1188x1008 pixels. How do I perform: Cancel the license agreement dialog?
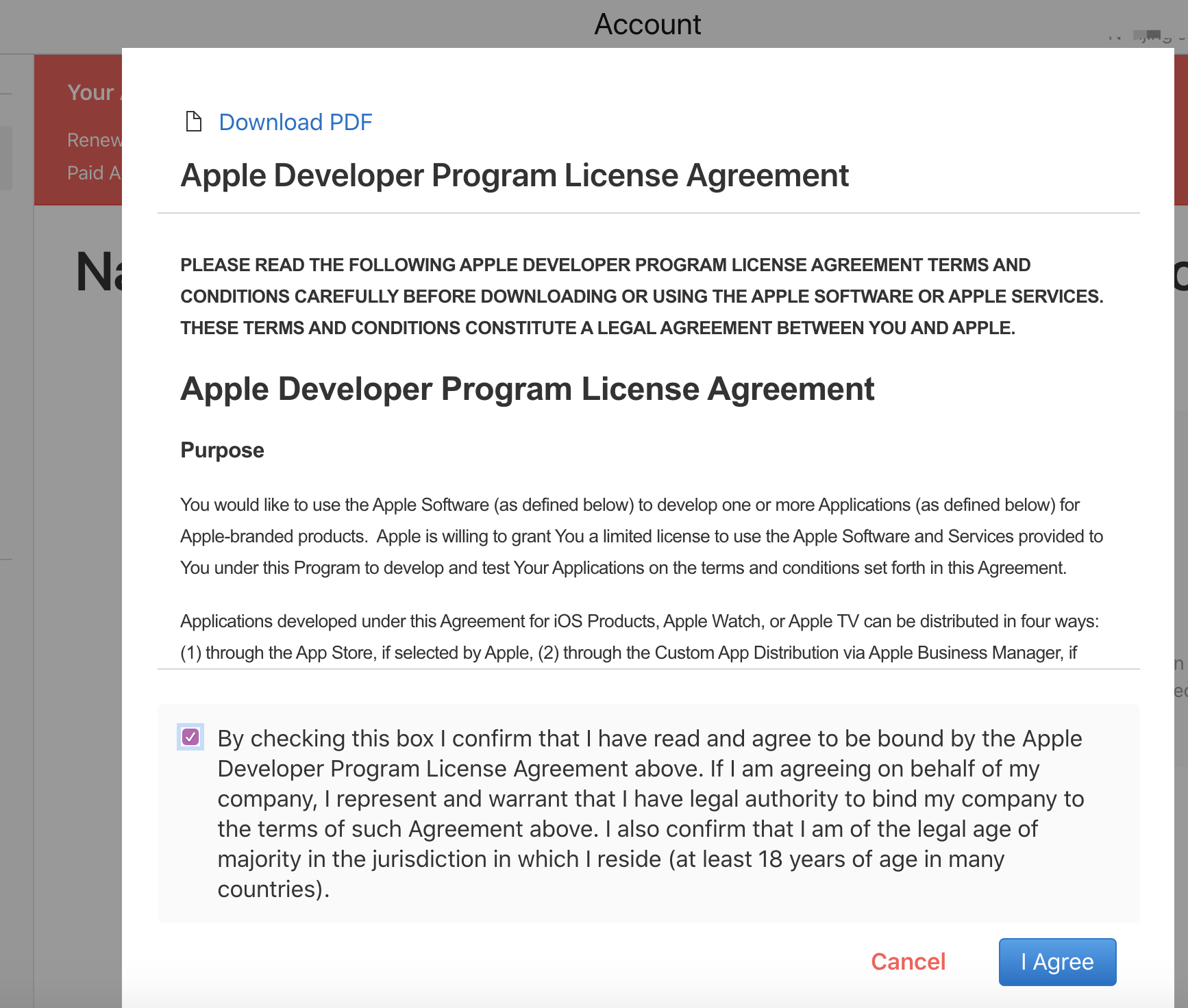click(908, 961)
